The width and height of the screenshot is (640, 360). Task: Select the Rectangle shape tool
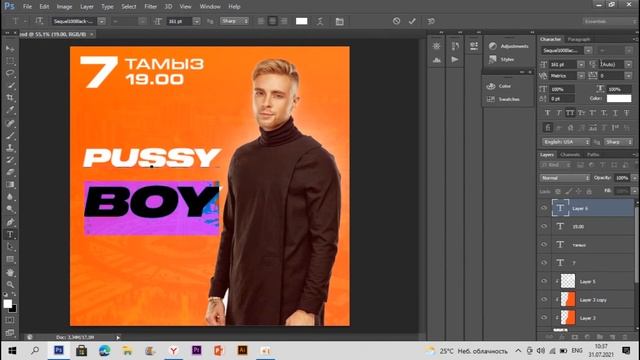tap(10, 260)
